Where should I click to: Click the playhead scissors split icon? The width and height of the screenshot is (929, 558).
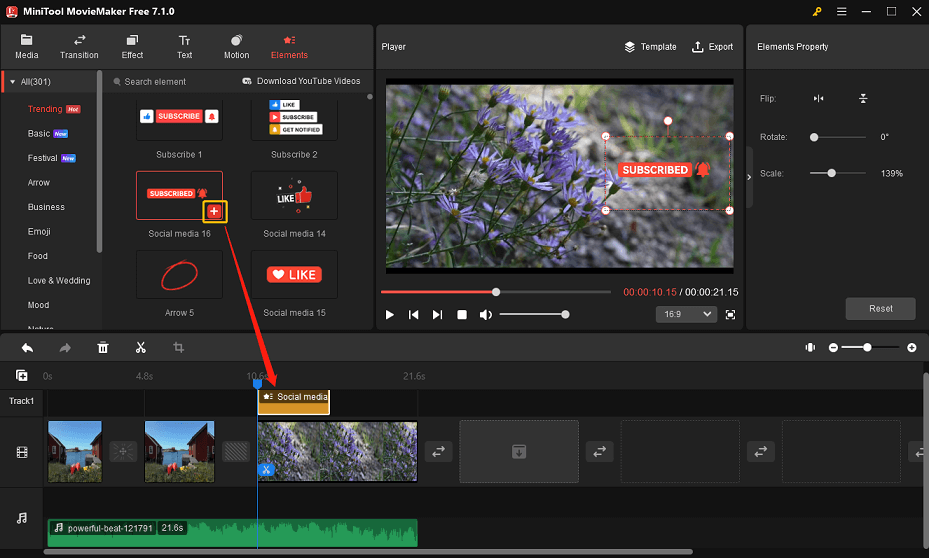[266, 470]
